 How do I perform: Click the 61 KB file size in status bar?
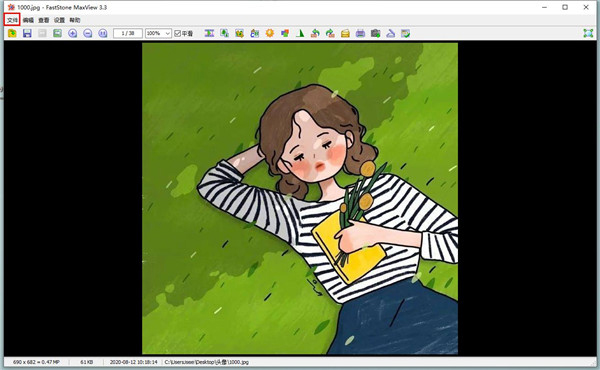(x=86, y=362)
